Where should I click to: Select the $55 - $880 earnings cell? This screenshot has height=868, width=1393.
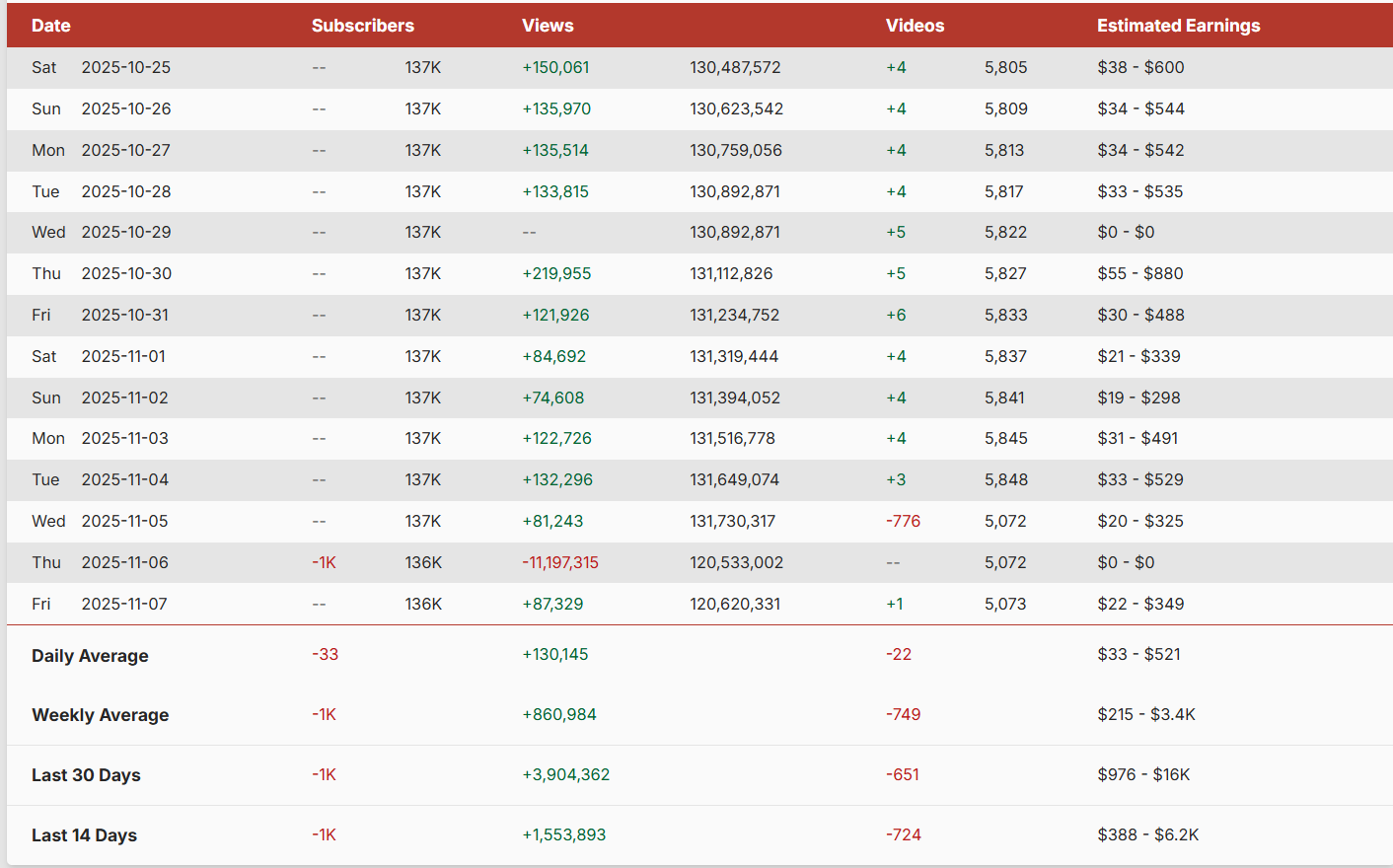[1139, 273]
